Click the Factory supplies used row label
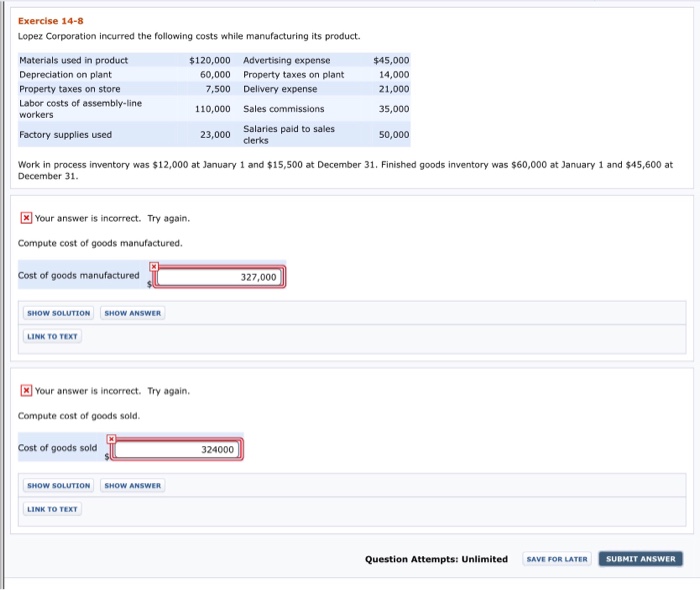This screenshot has width=700, height=590. (66, 134)
